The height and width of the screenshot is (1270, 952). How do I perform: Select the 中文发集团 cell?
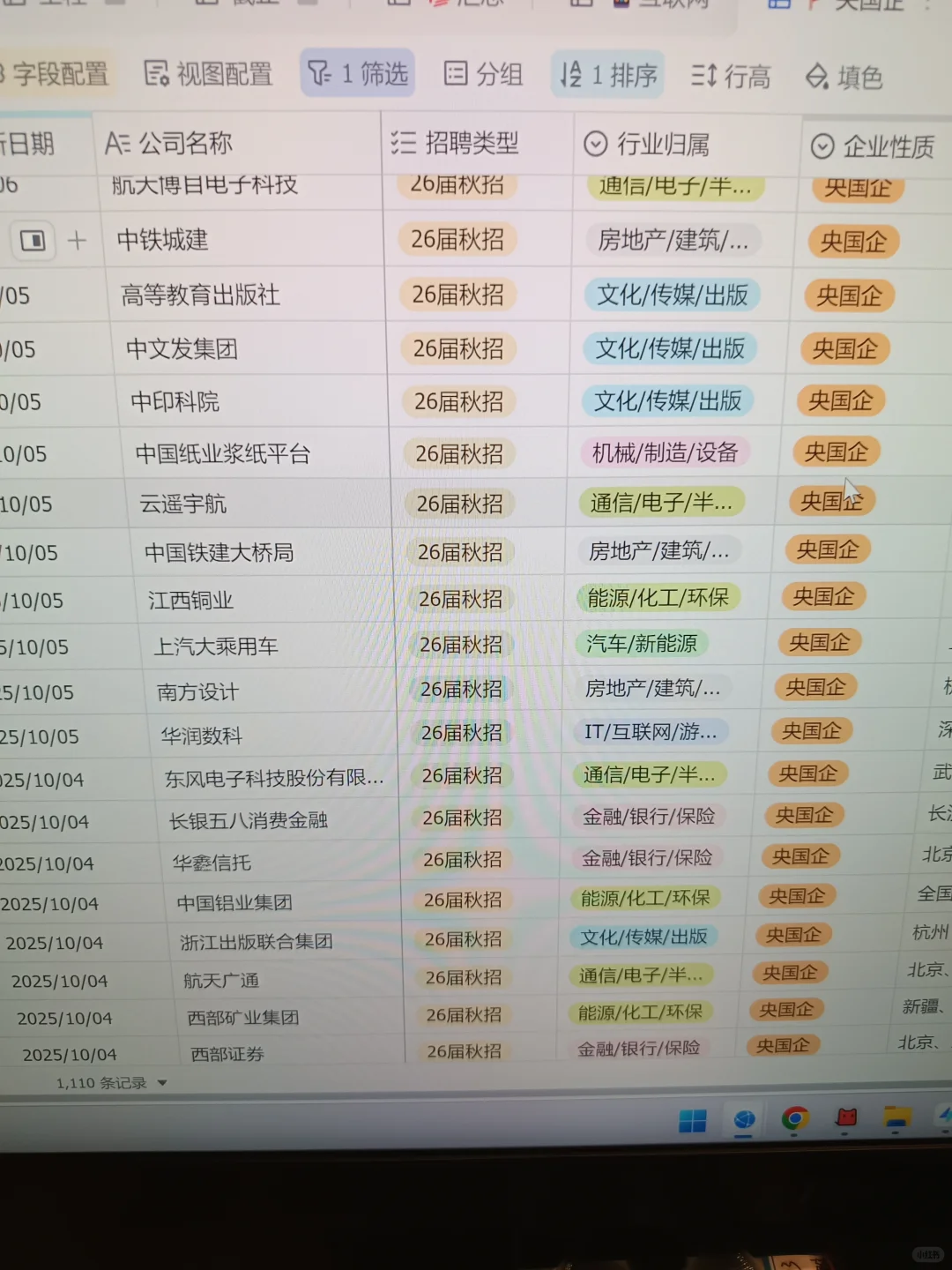point(250,348)
